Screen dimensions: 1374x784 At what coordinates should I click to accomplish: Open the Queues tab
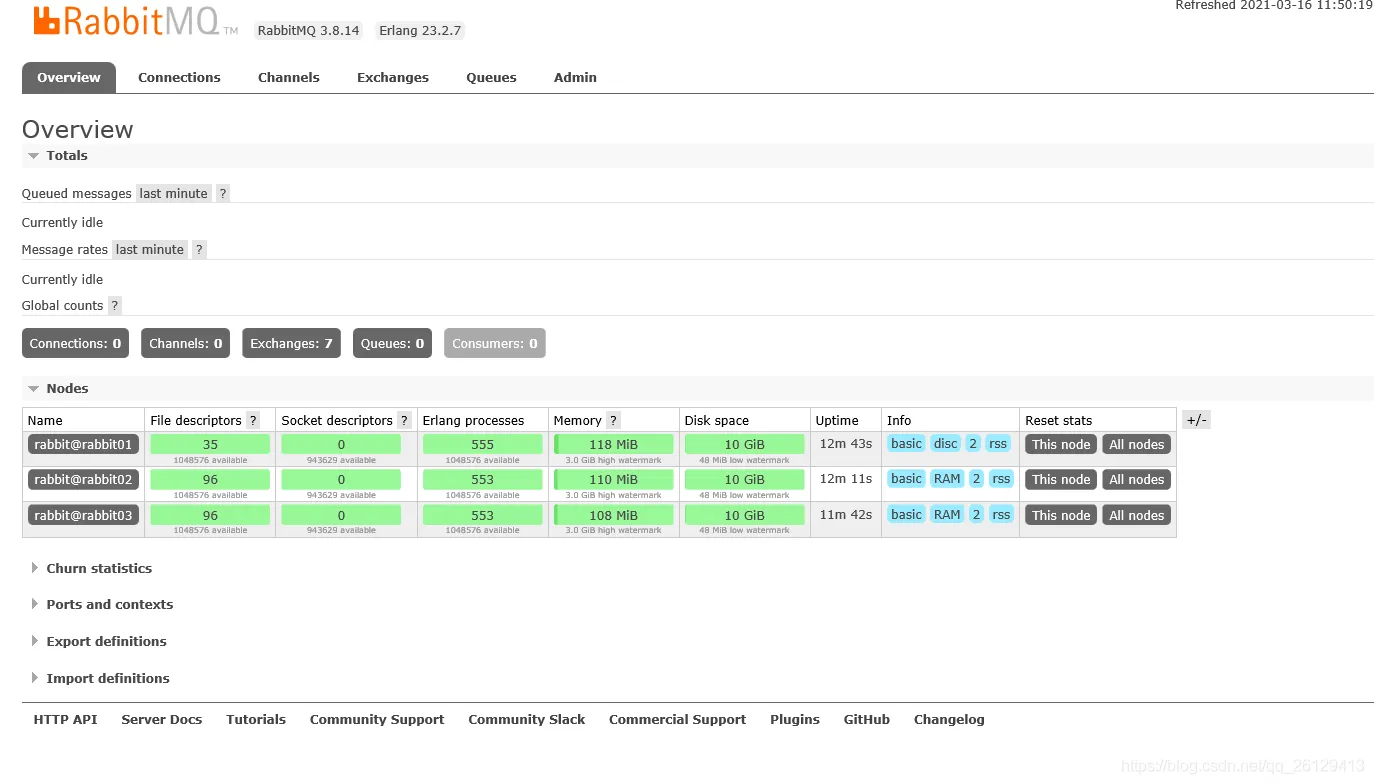pyautogui.click(x=491, y=77)
